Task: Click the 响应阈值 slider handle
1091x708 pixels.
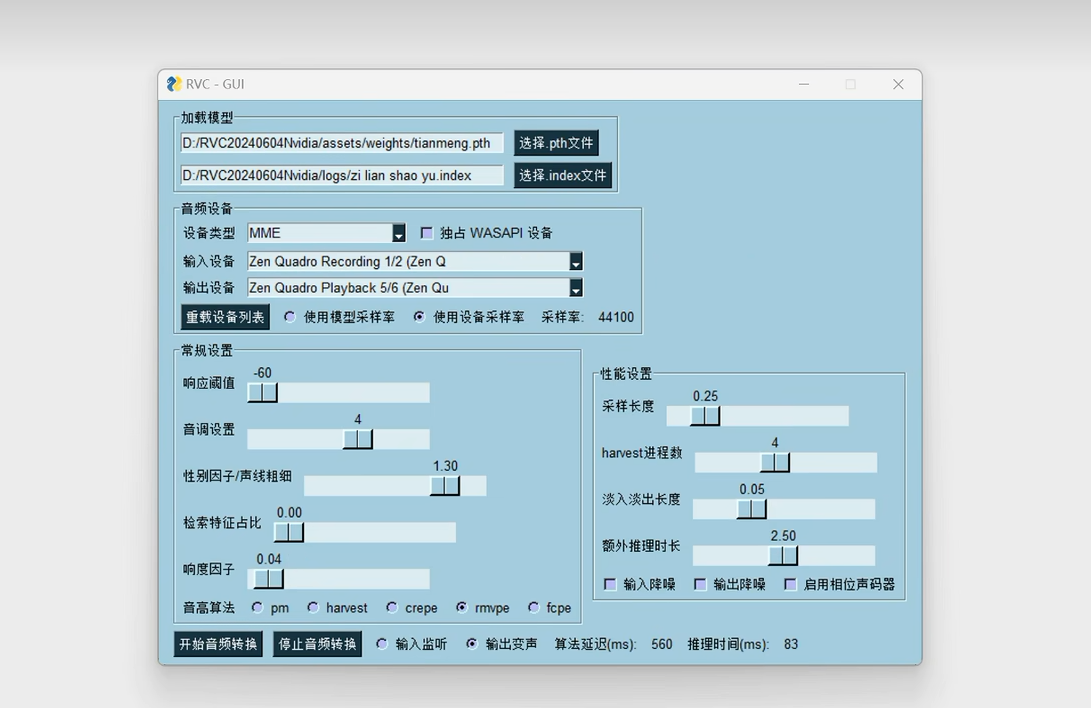Action: (x=262, y=393)
